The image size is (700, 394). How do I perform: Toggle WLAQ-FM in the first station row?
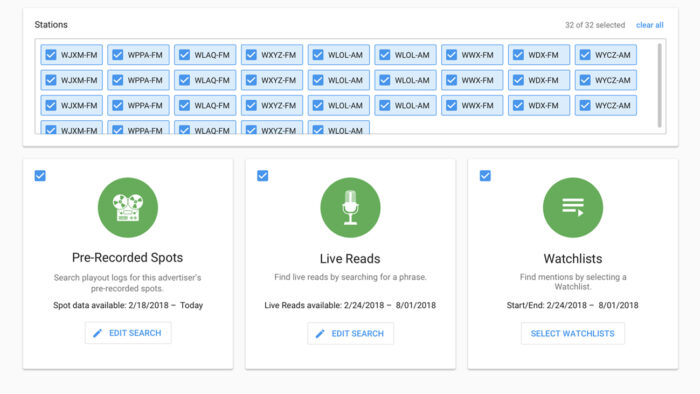[205, 55]
